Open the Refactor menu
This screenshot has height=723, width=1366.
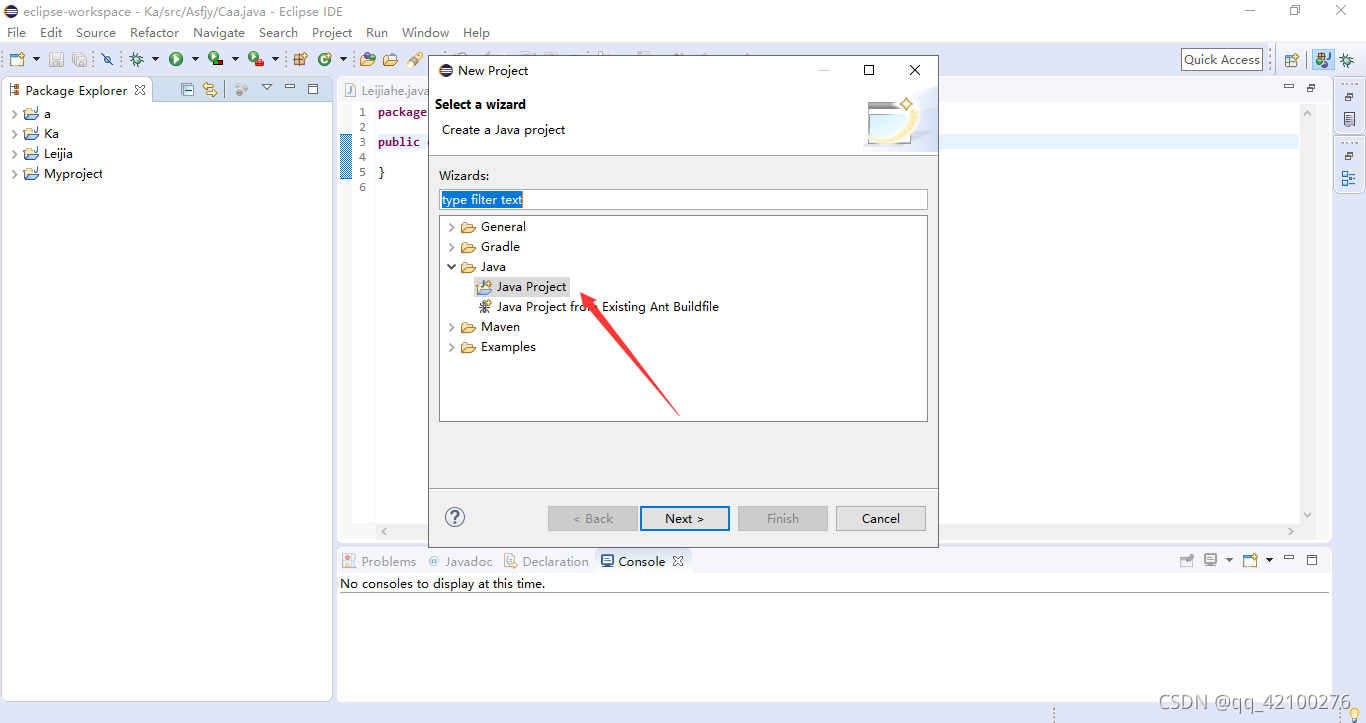(x=154, y=32)
